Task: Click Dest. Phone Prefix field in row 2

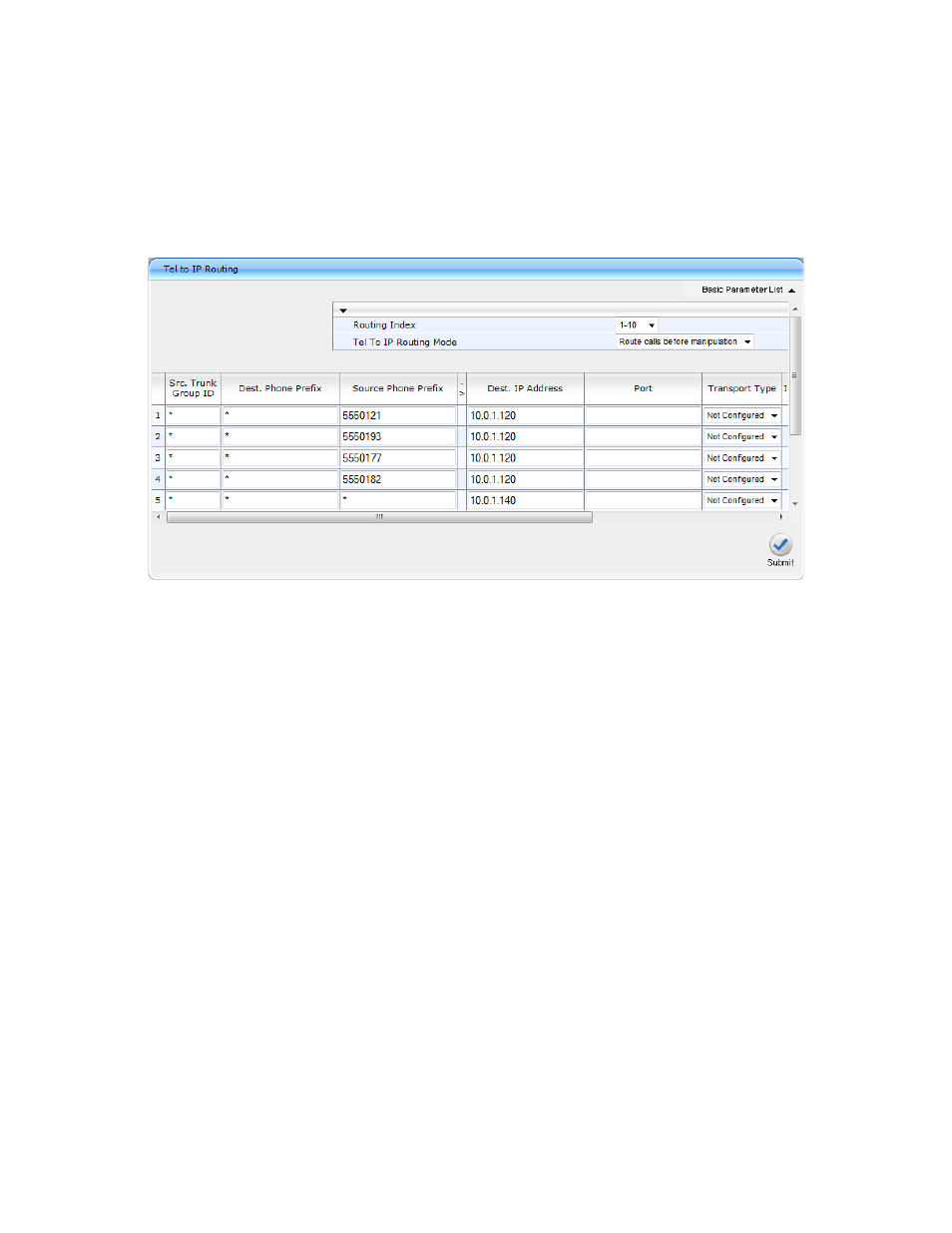Action: click(280, 436)
